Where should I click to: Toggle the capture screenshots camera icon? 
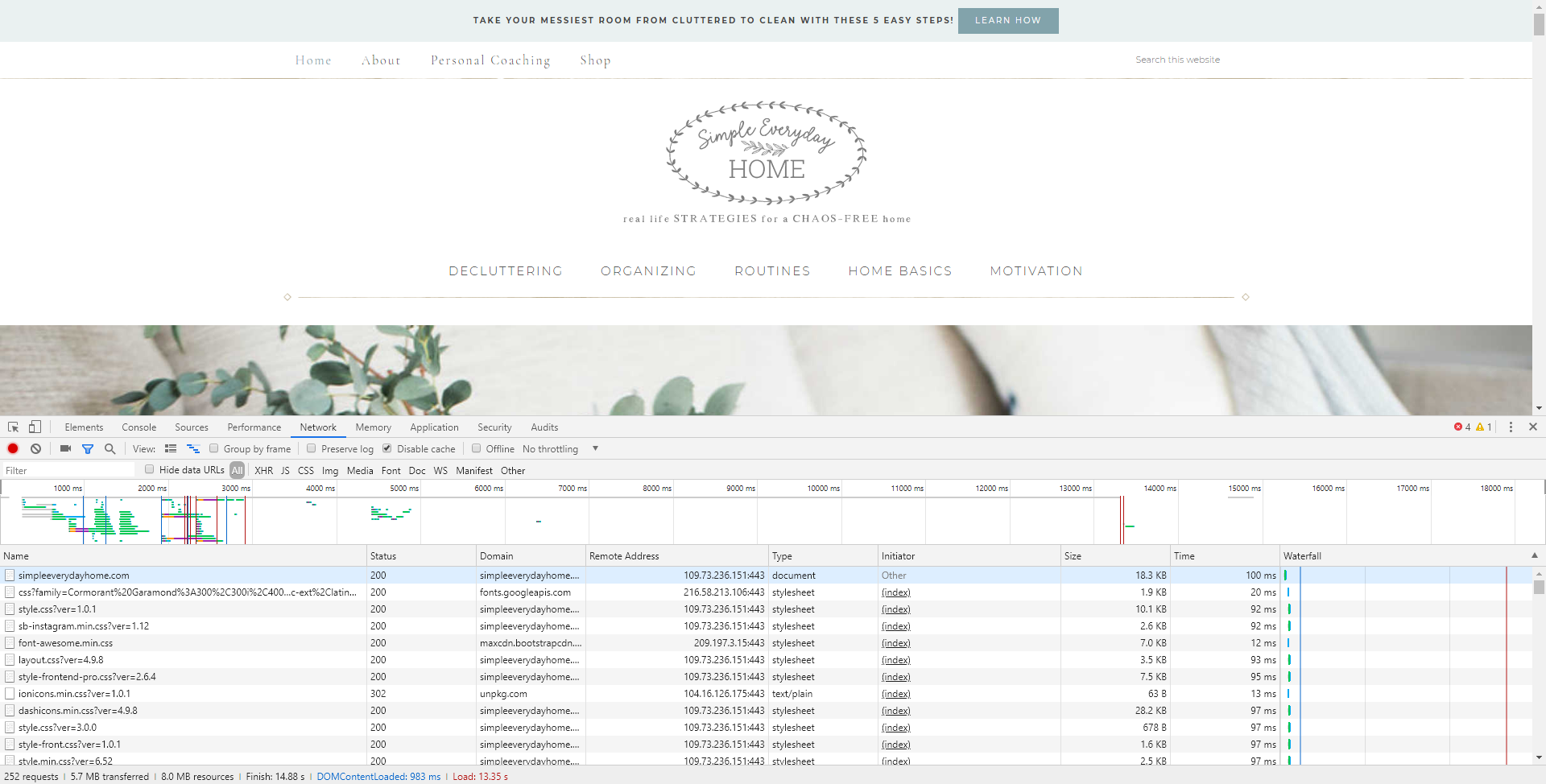click(x=66, y=449)
